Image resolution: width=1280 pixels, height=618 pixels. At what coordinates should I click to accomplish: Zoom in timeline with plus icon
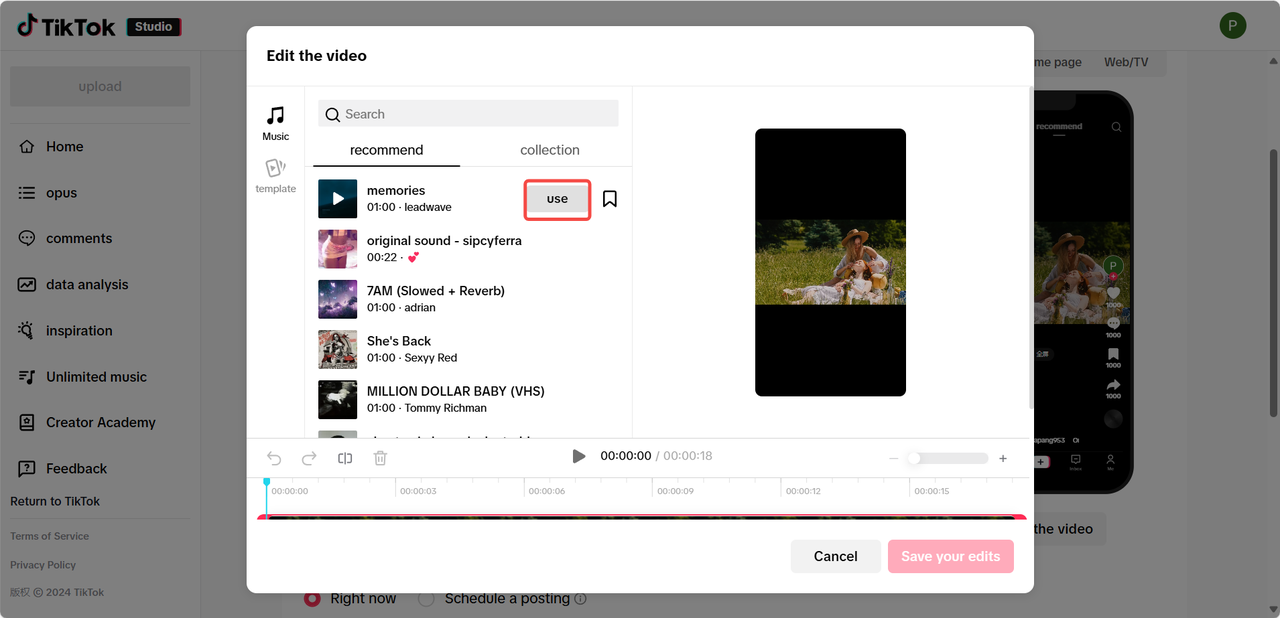[x=1003, y=458]
